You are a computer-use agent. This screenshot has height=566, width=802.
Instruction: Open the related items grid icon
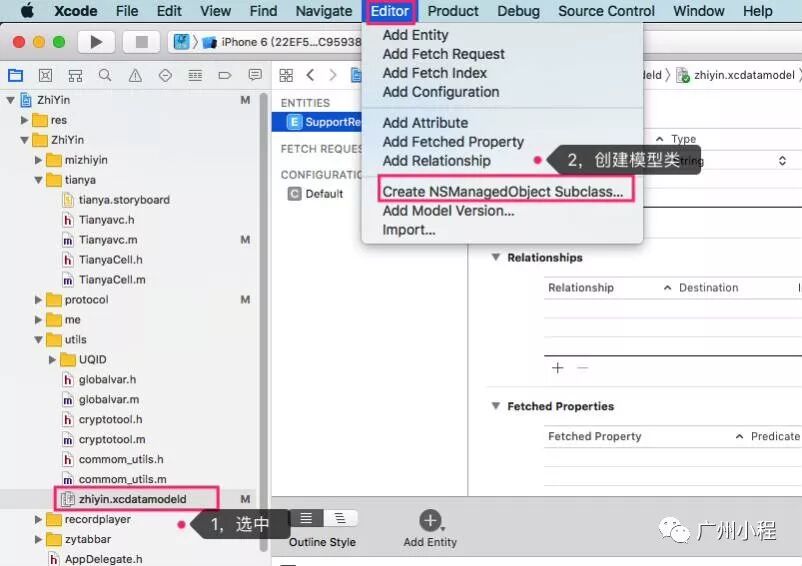[x=286, y=76]
